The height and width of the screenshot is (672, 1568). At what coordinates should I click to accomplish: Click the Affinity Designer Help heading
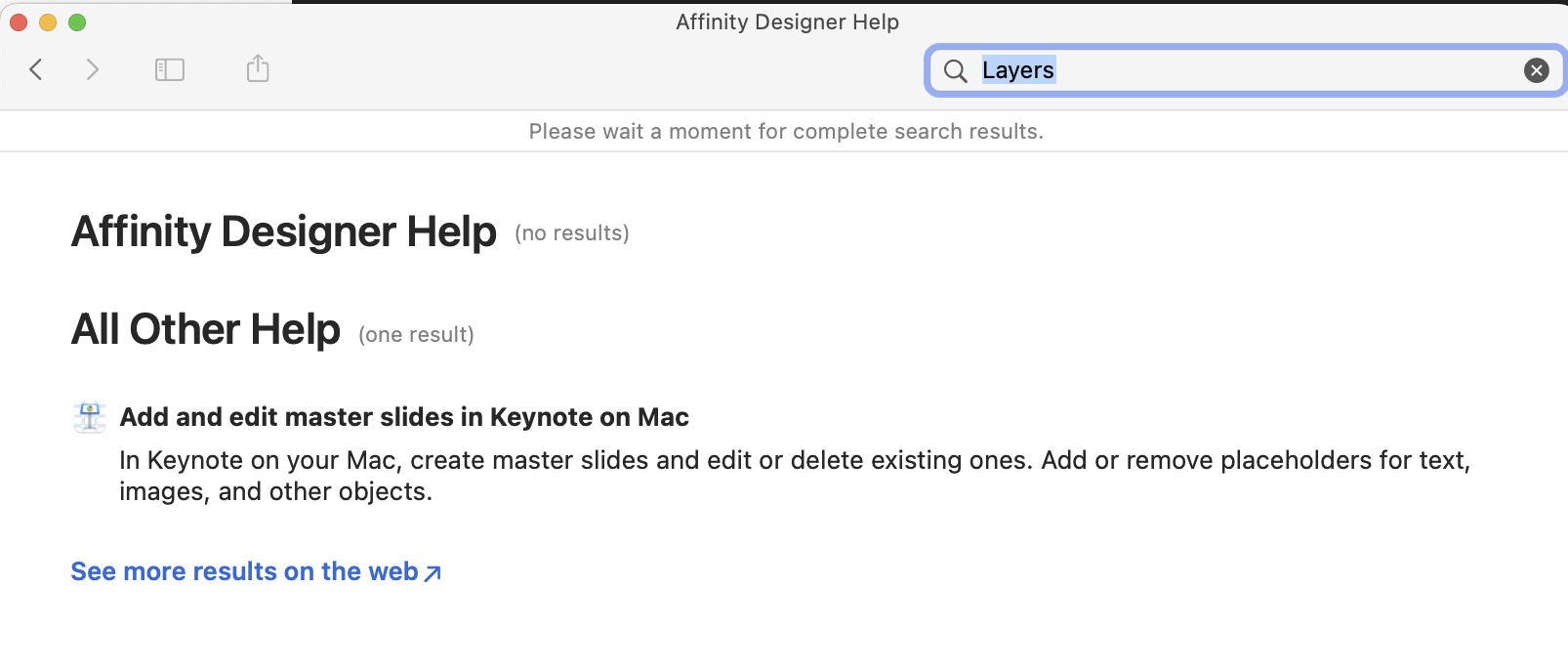(x=284, y=232)
